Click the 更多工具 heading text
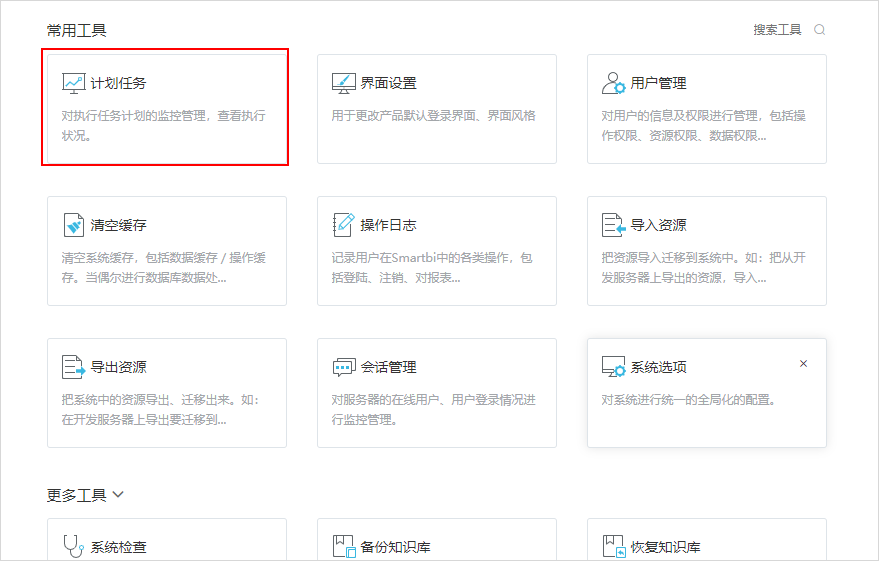Image resolution: width=879 pixels, height=561 pixels. [x=76, y=495]
